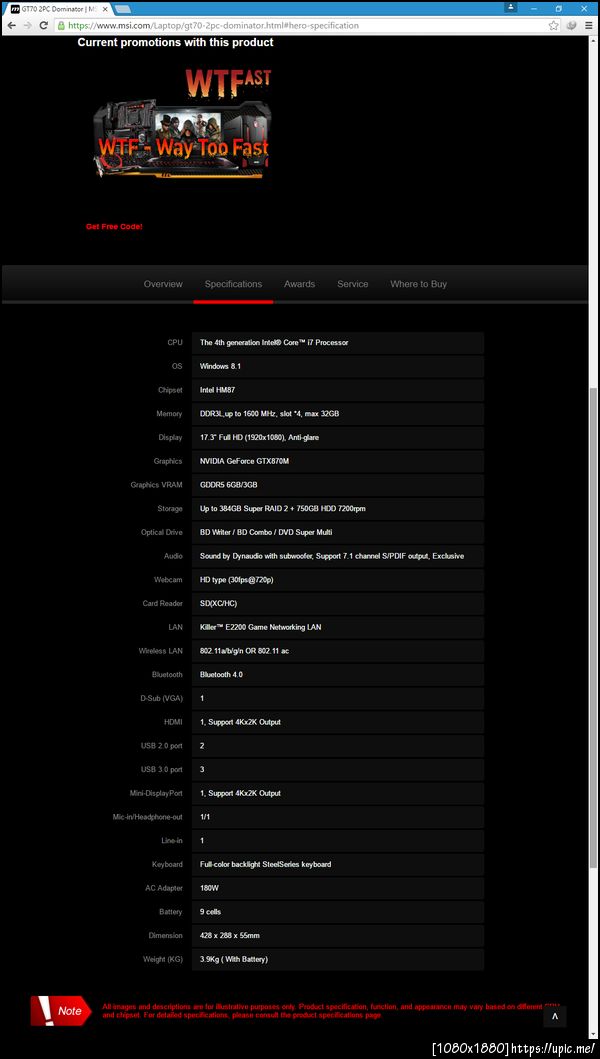Open the Chrome hamburger menu
The image size is (600, 1059).
point(589,26)
